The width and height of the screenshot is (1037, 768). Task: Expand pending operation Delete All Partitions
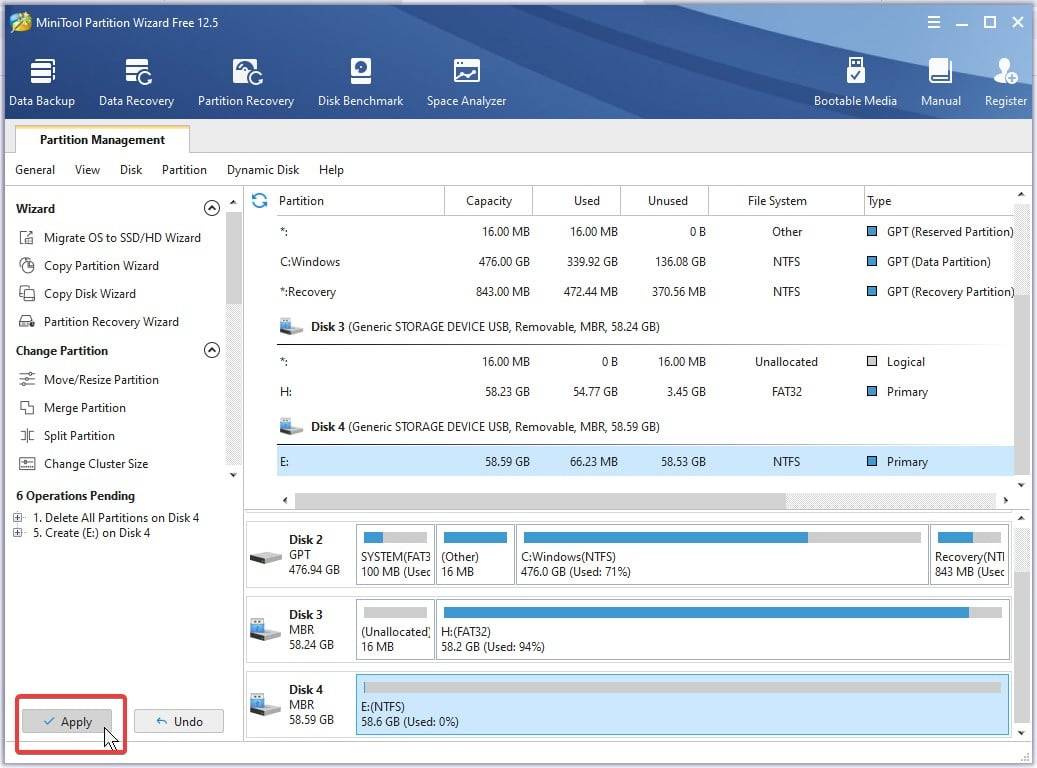(x=18, y=518)
